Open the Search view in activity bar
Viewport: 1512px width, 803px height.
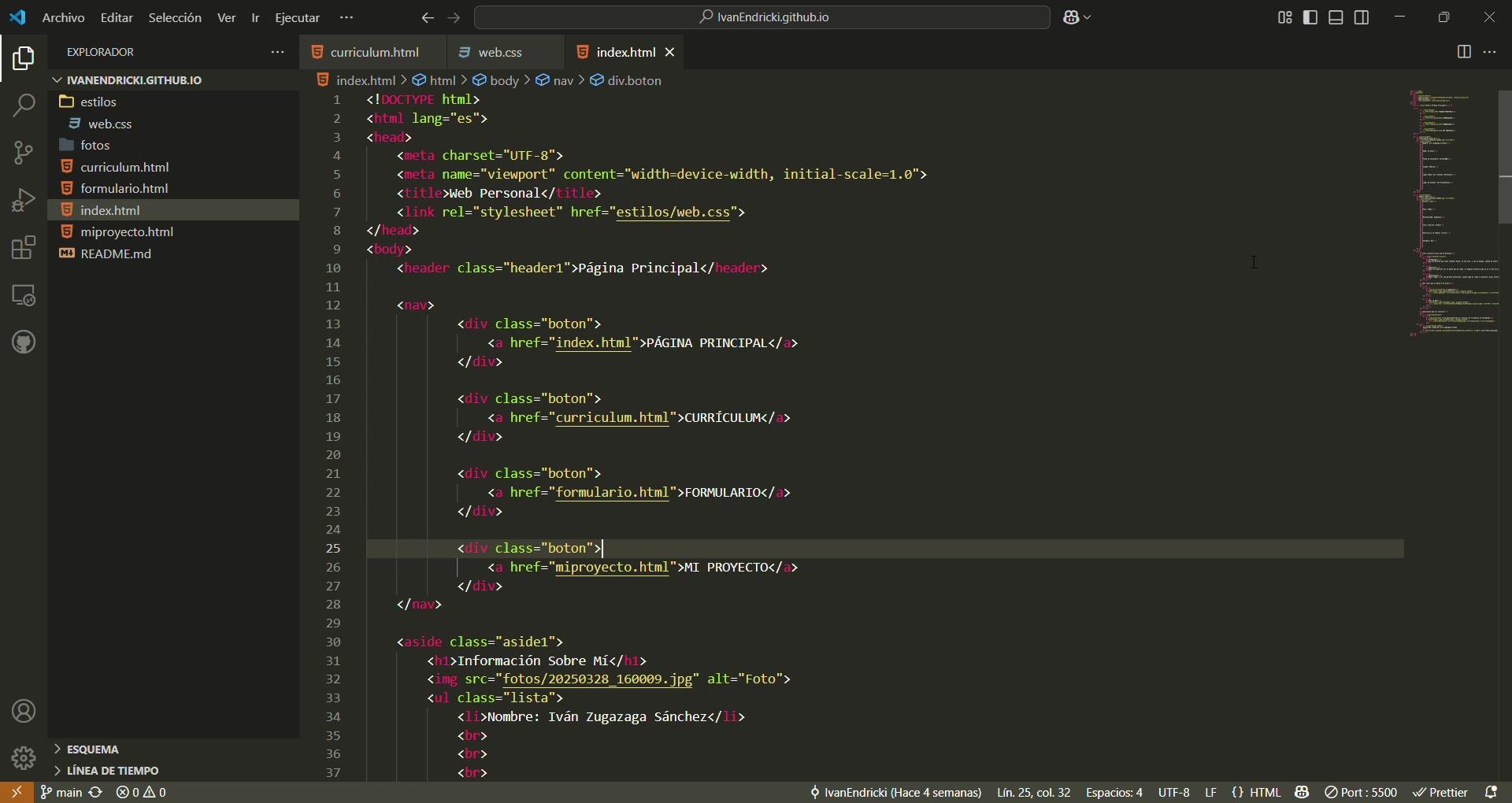24,105
